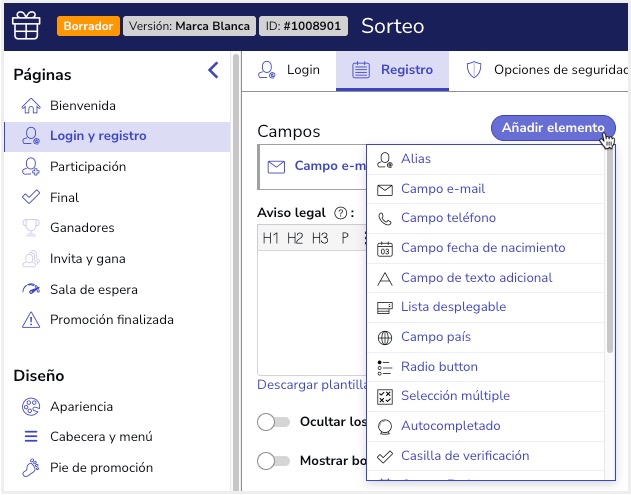Click the dropdown list scrollbar
The height and width of the screenshot is (495, 631).
click(x=610, y=250)
